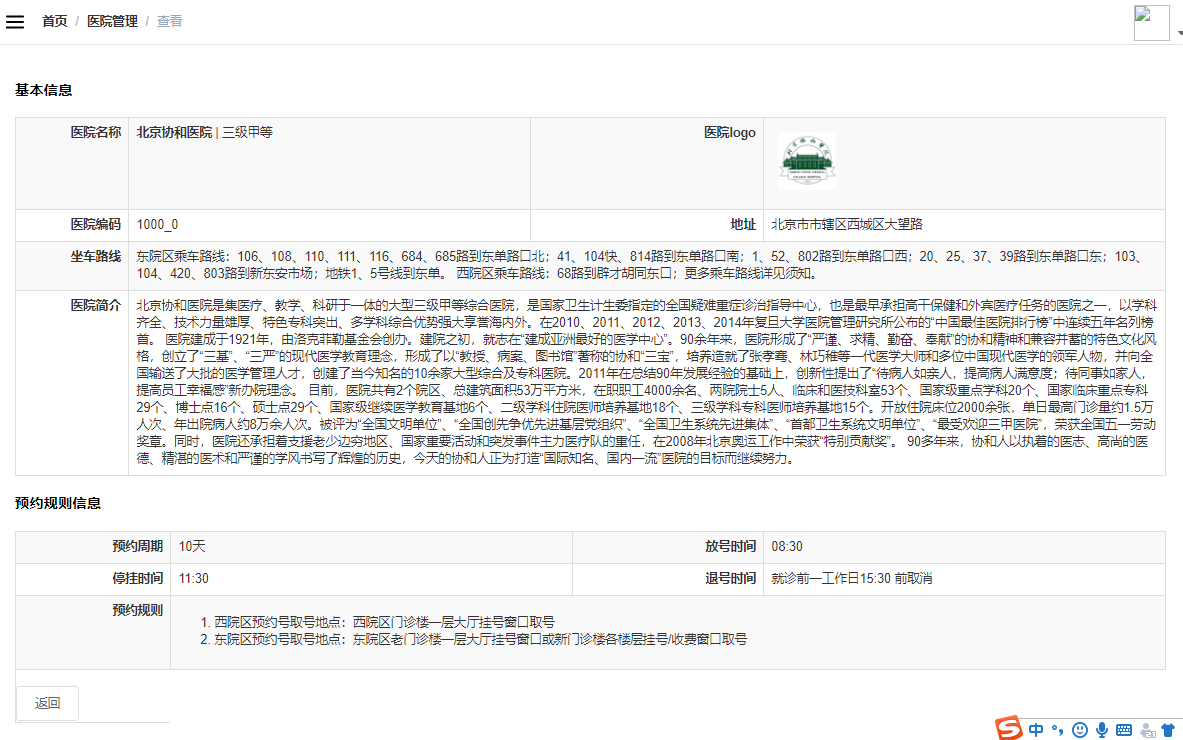Select 停挂时间 value 11:30
The width and height of the screenshot is (1183, 740).
(x=194, y=579)
